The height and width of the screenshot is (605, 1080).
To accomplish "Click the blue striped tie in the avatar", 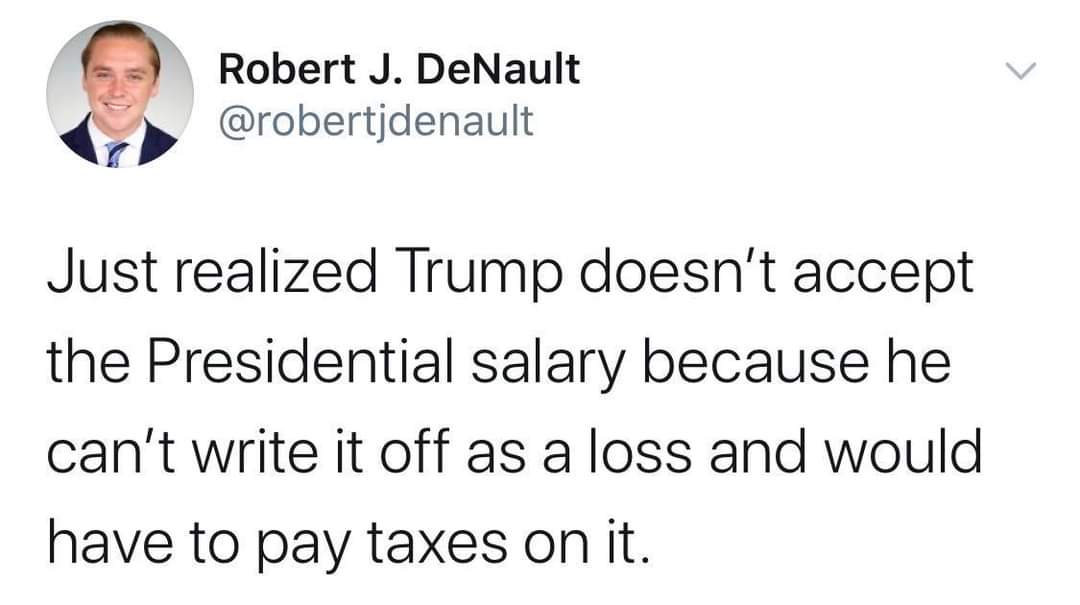I will click(x=117, y=153).
